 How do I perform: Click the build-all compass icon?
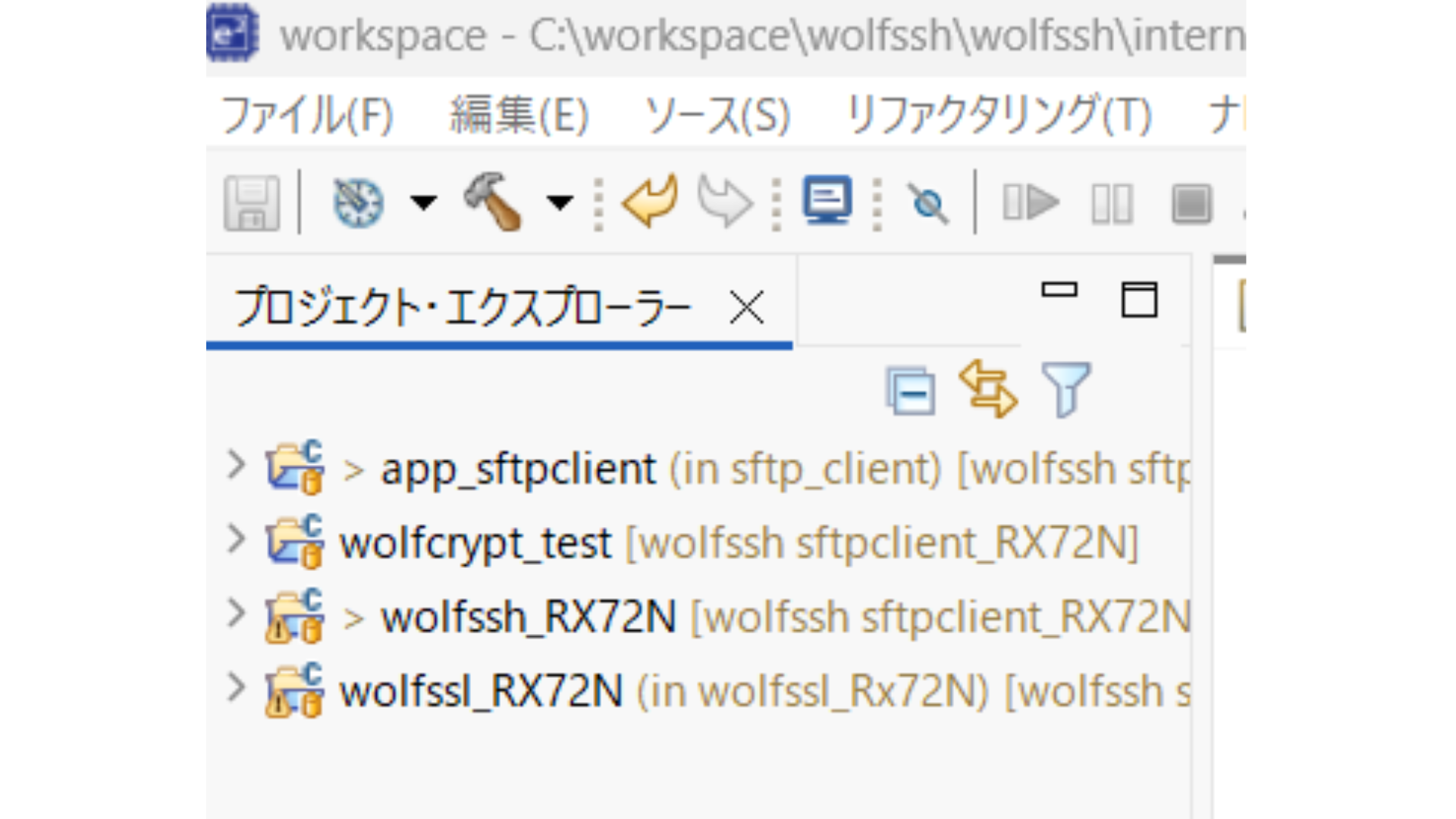[358, 202]
